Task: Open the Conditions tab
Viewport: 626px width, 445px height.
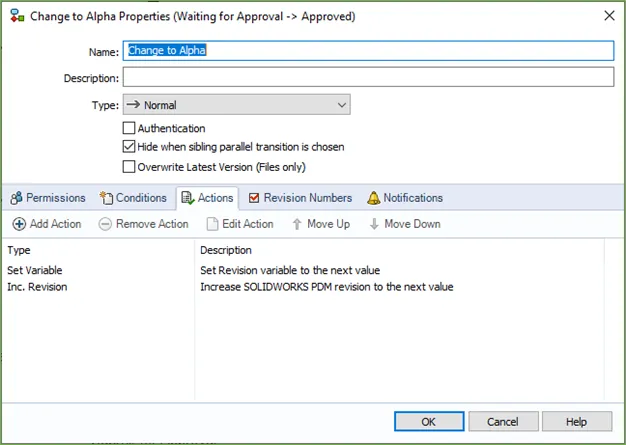Action: (x=133, y=198)
